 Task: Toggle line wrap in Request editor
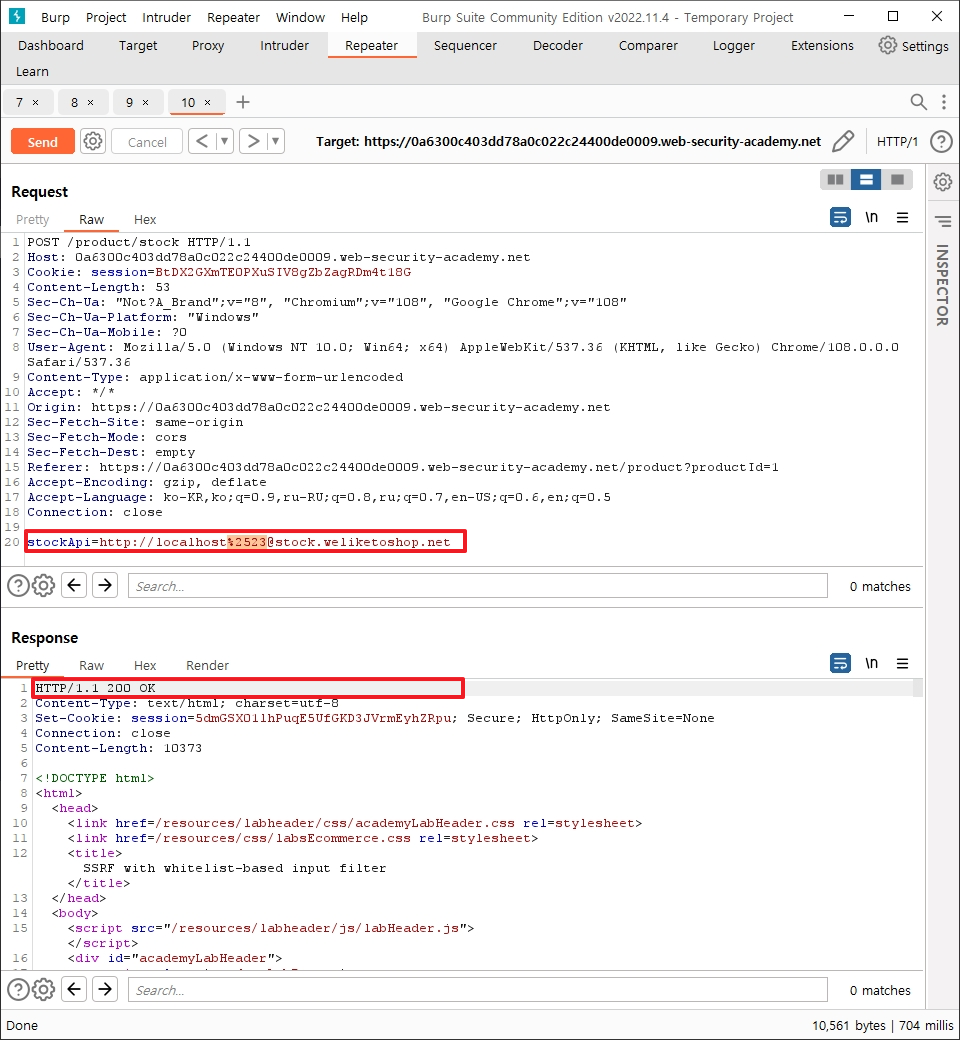[840, 217]
